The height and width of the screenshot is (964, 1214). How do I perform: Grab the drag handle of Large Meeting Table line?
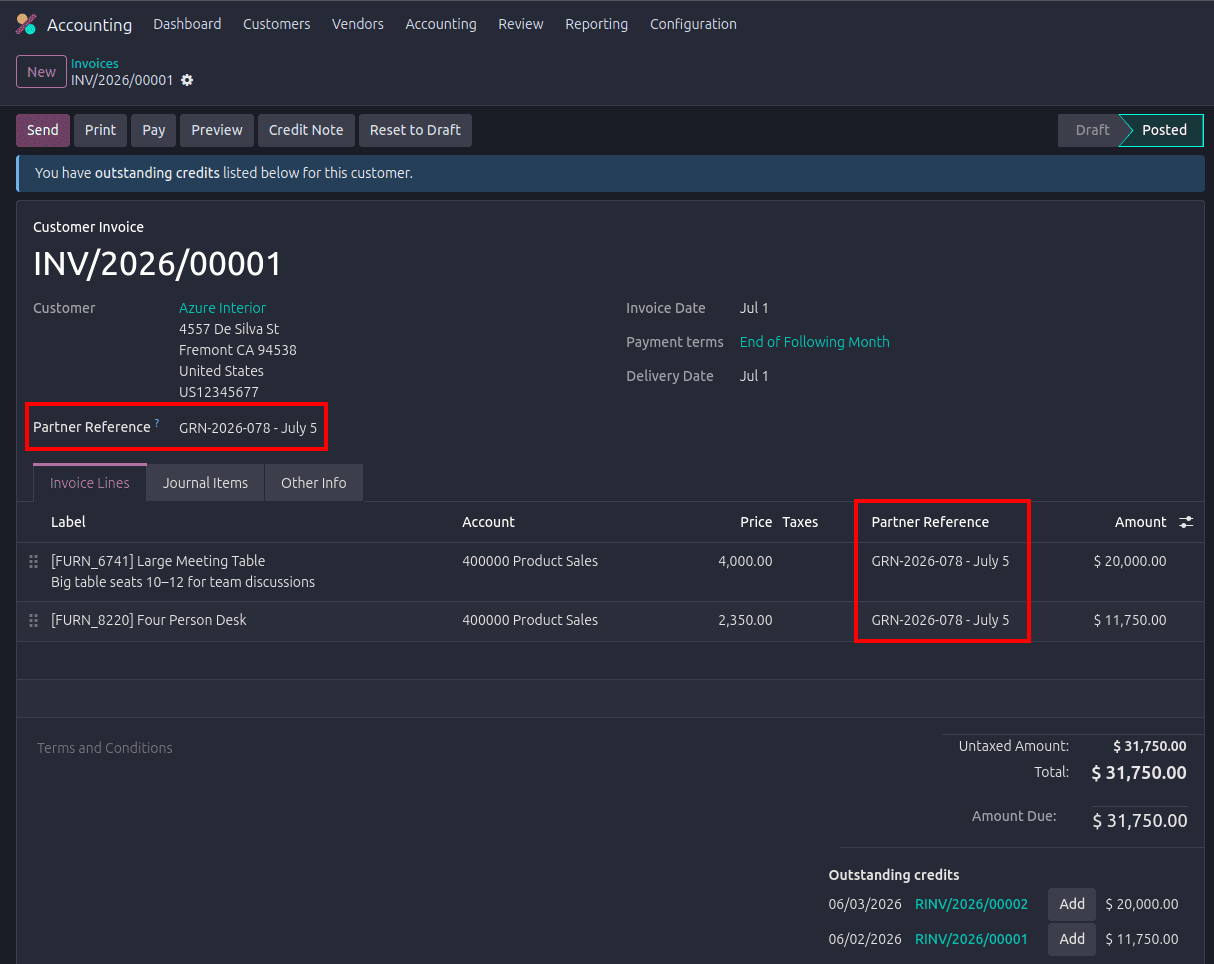click(34, 561)
